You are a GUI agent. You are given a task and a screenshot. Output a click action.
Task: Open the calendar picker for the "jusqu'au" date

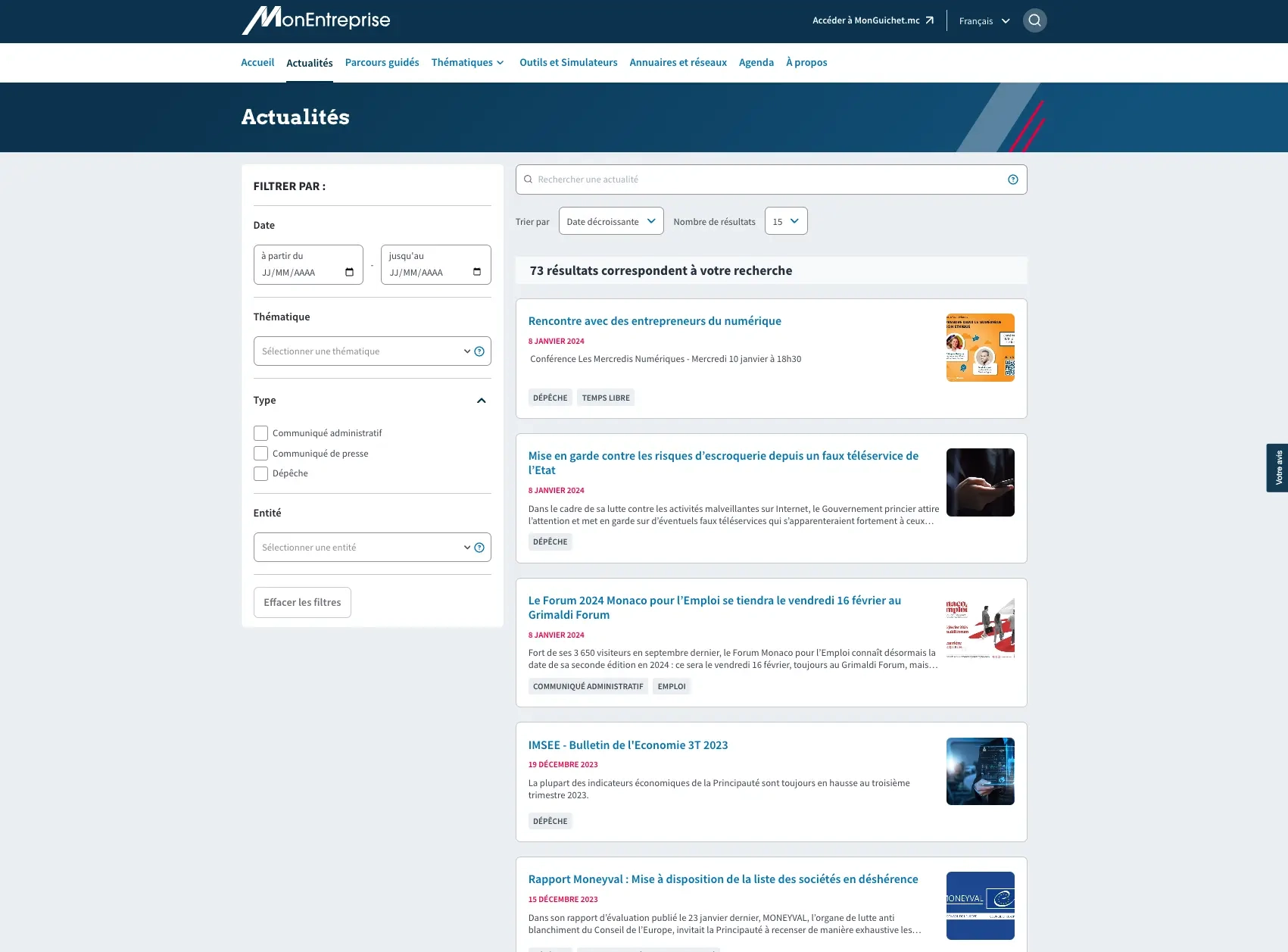477,273
